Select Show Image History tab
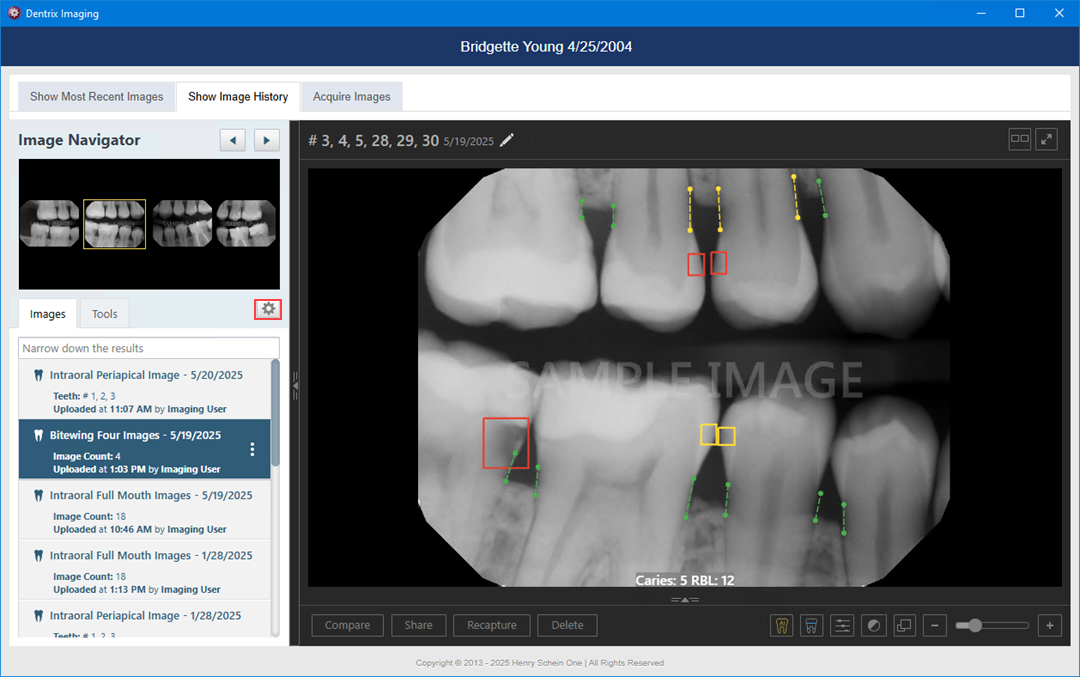 point(238,96)
